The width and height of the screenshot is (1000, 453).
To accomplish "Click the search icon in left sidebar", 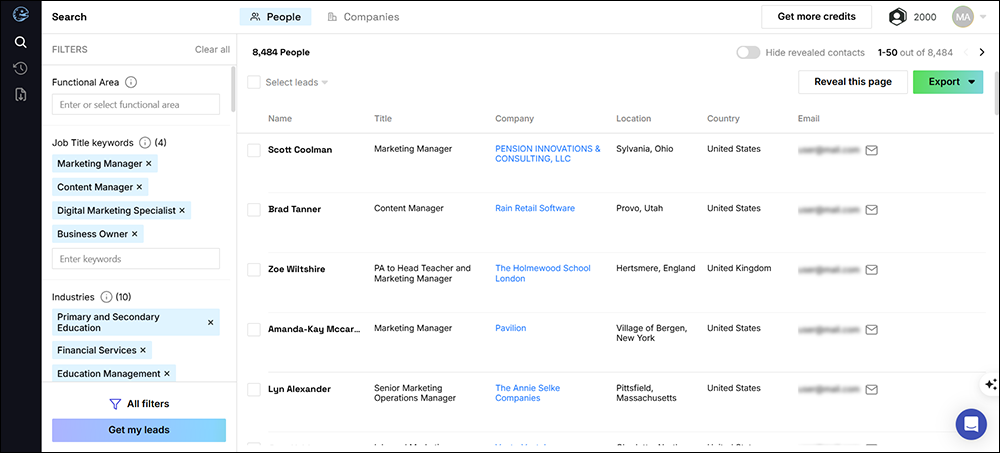I will (20, 42).
